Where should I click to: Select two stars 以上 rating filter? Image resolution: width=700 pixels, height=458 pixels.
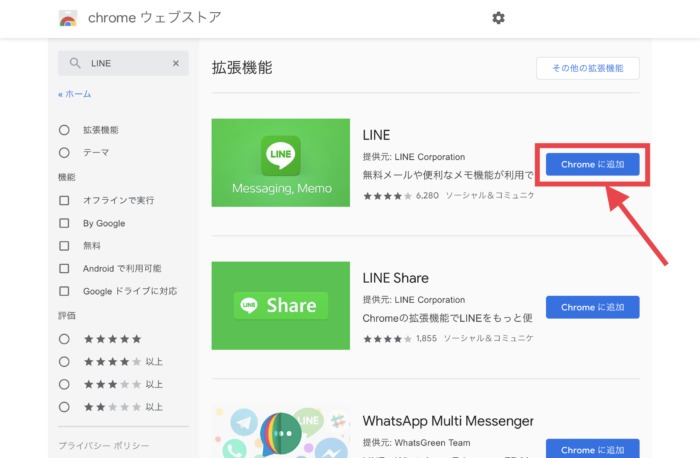[x=64, y=407]
